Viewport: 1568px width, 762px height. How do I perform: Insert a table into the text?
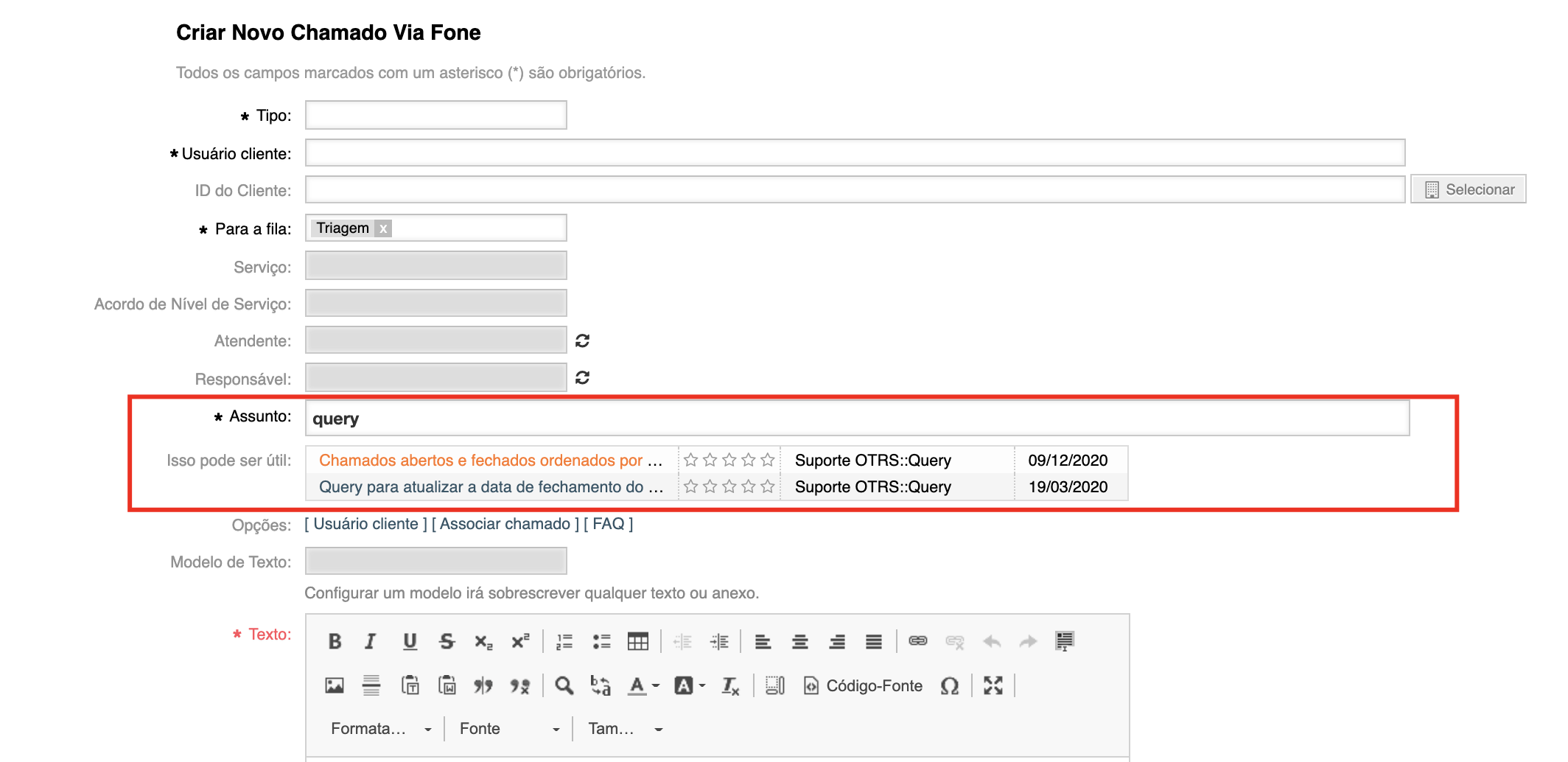[x=637, y=642]
